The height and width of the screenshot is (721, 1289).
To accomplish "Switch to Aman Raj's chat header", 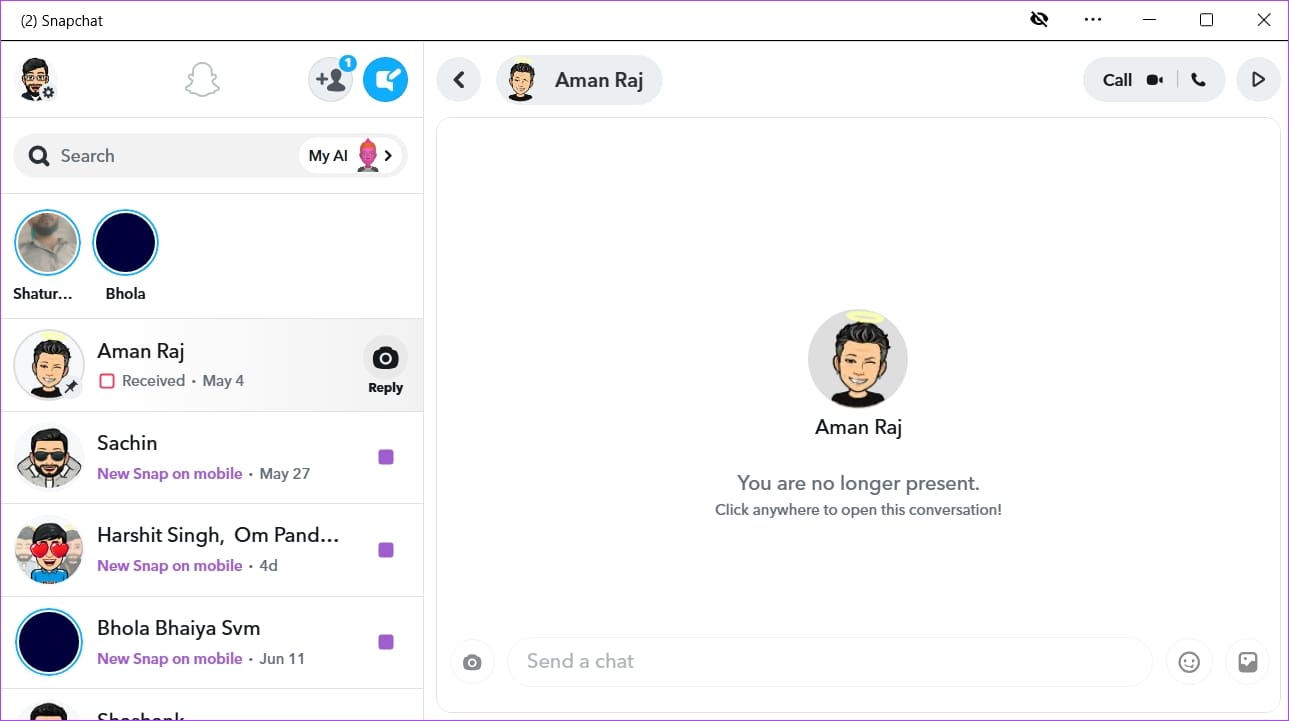I will click(579, 80).
